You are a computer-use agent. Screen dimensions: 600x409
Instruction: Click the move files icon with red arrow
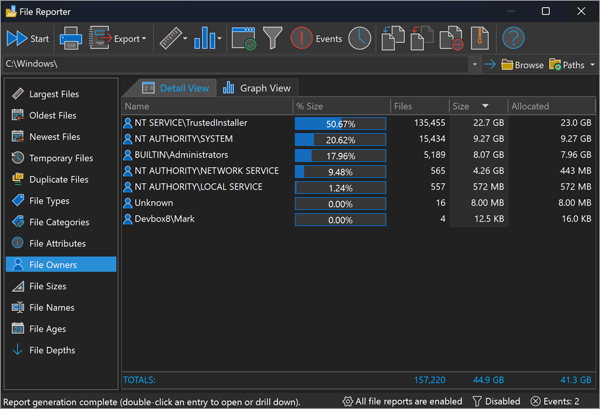[x=422, y=38]
